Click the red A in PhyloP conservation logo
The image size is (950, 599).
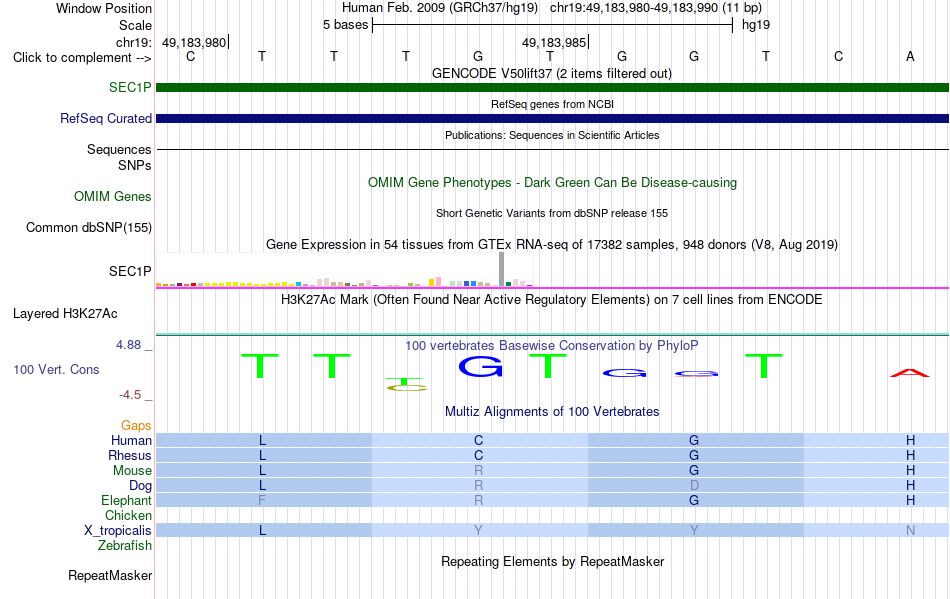pyautogui.click(x=909, y=373)
